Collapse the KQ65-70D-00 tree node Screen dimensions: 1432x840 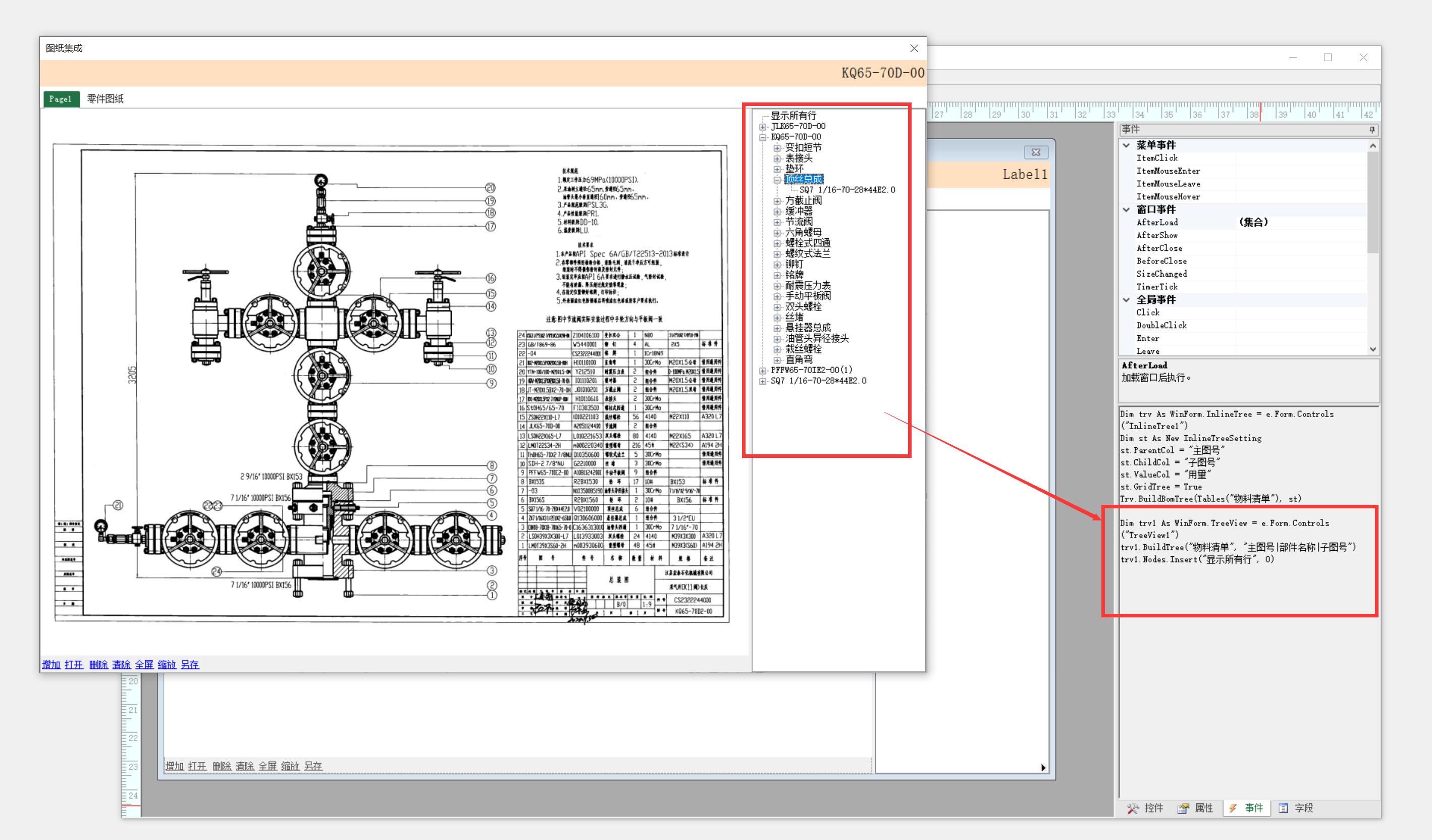point(763,137)
